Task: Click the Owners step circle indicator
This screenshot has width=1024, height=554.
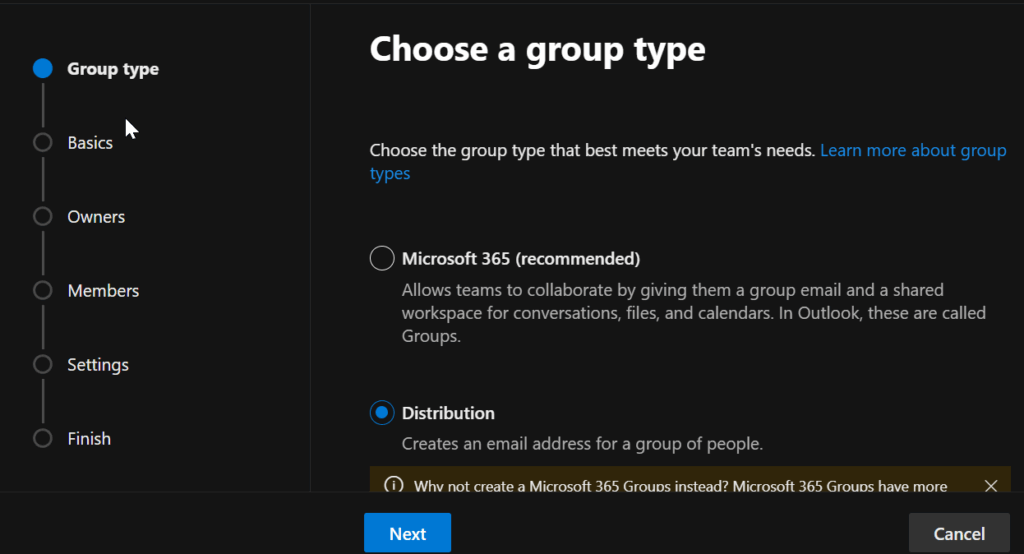Action: 42,217
